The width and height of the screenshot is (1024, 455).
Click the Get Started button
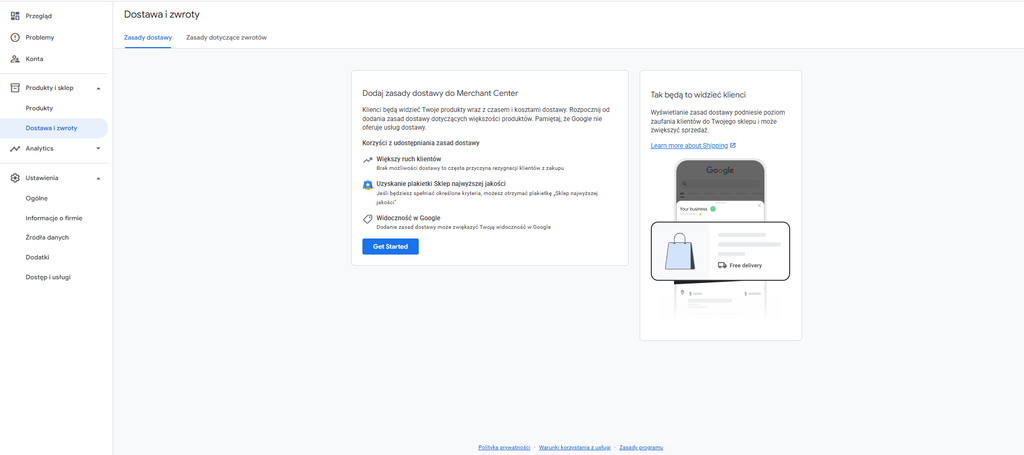coord(391,247)
